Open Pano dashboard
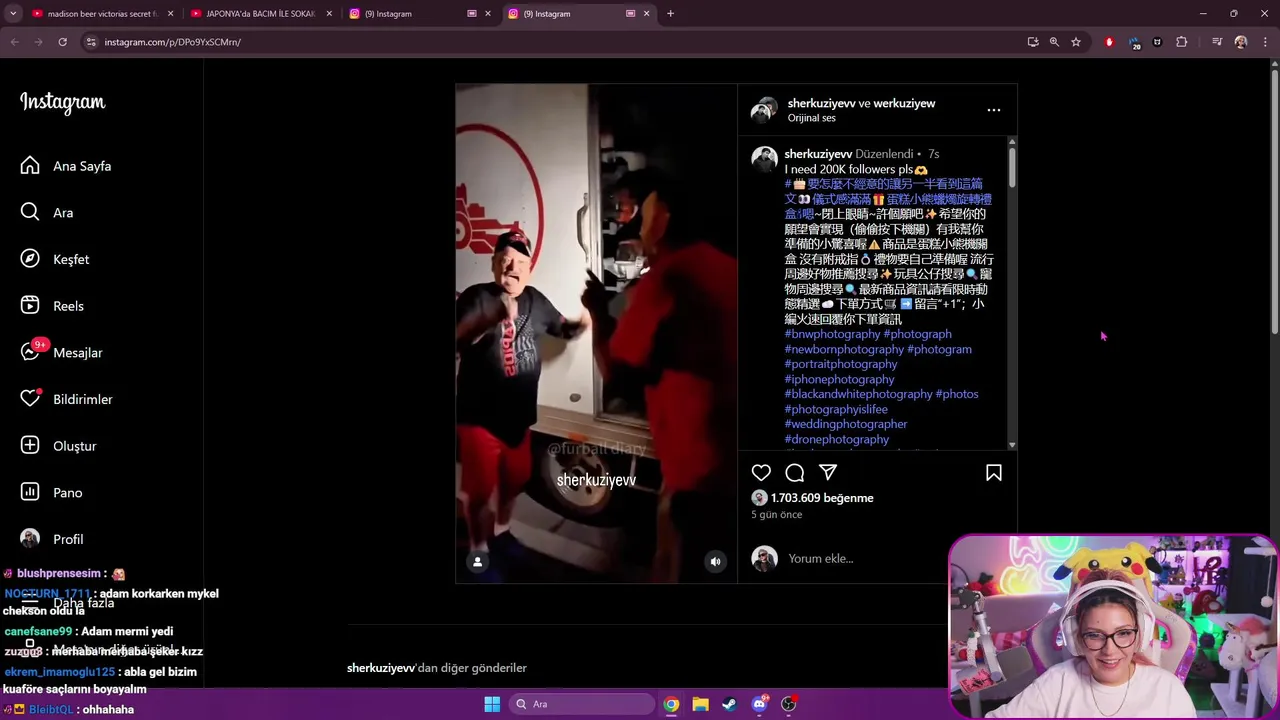Screen dimensions: 1280x720 [52, 492]
